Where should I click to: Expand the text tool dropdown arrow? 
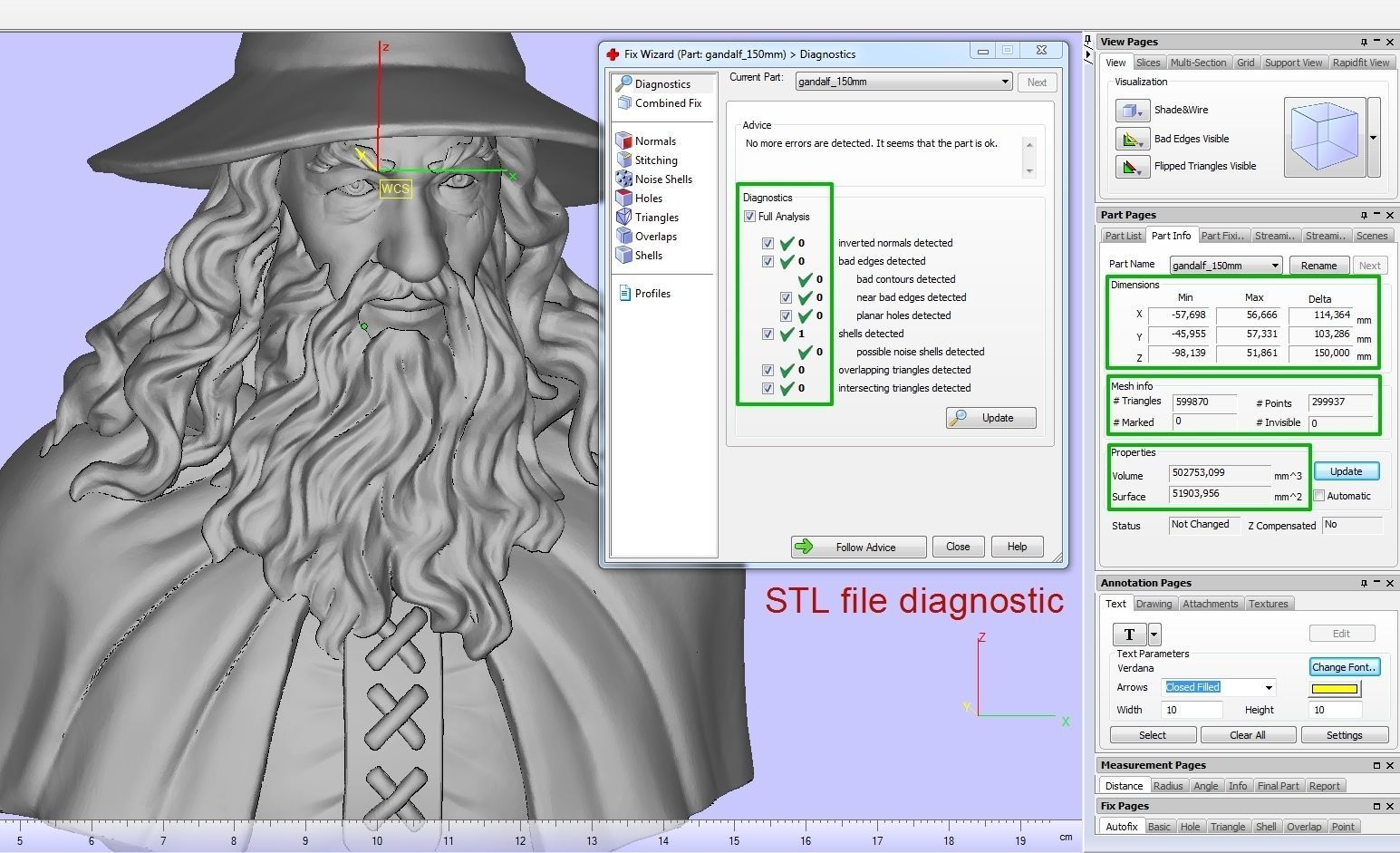1154,634
